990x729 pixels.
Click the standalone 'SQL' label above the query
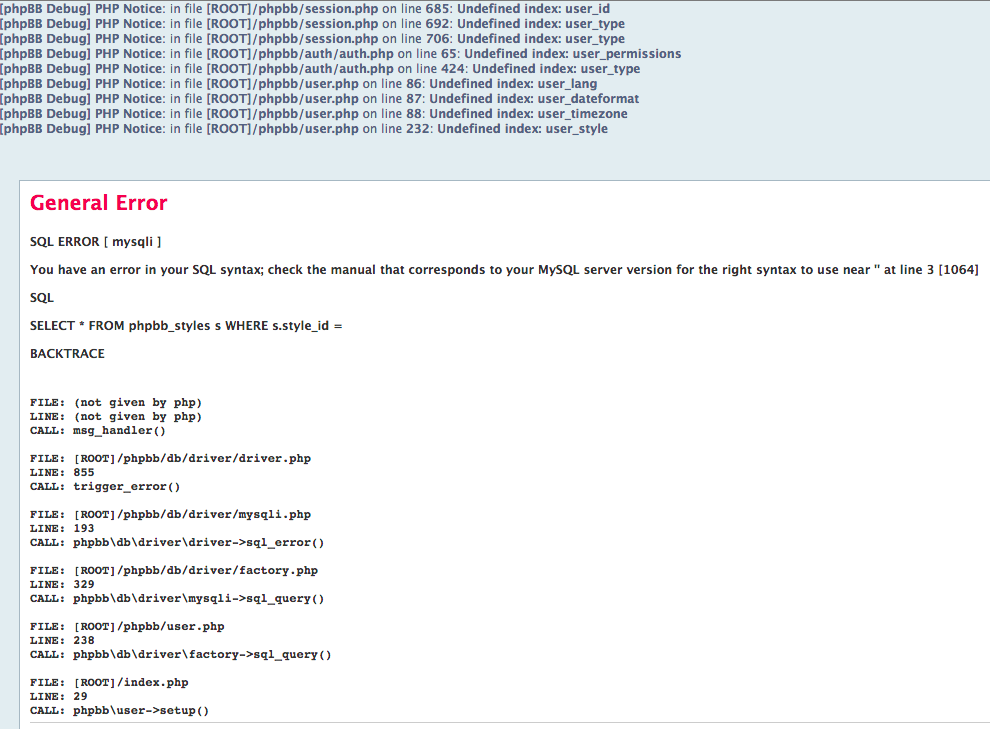(x=42, y=298)
